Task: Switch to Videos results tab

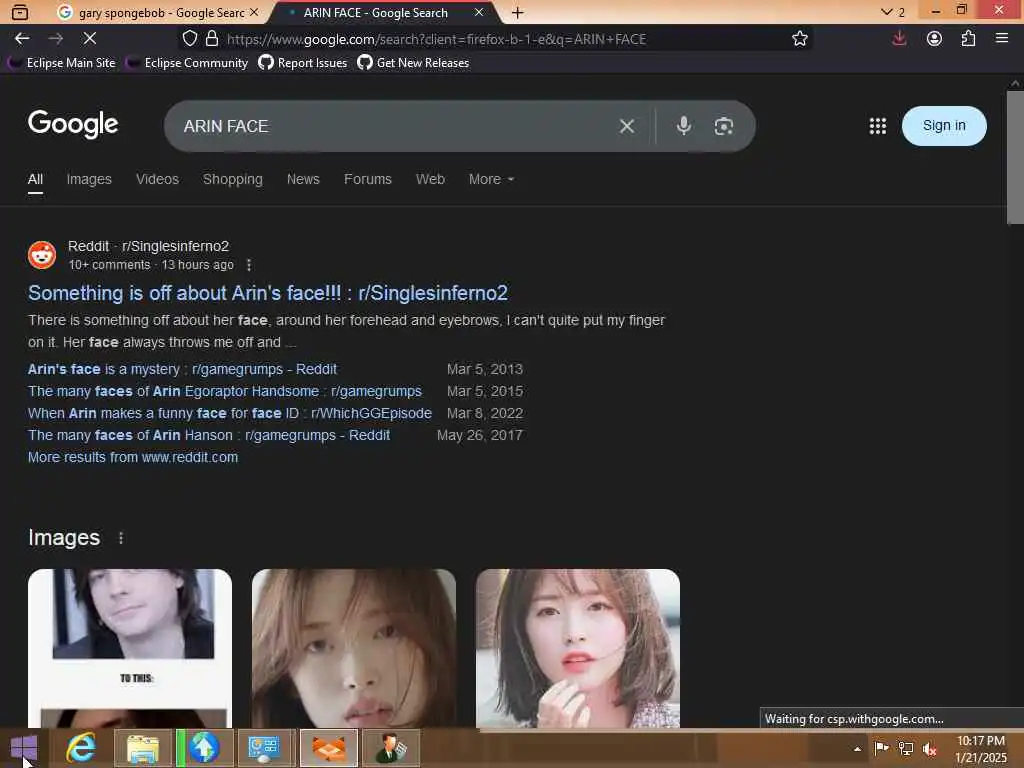Action: tap(157, 179)
